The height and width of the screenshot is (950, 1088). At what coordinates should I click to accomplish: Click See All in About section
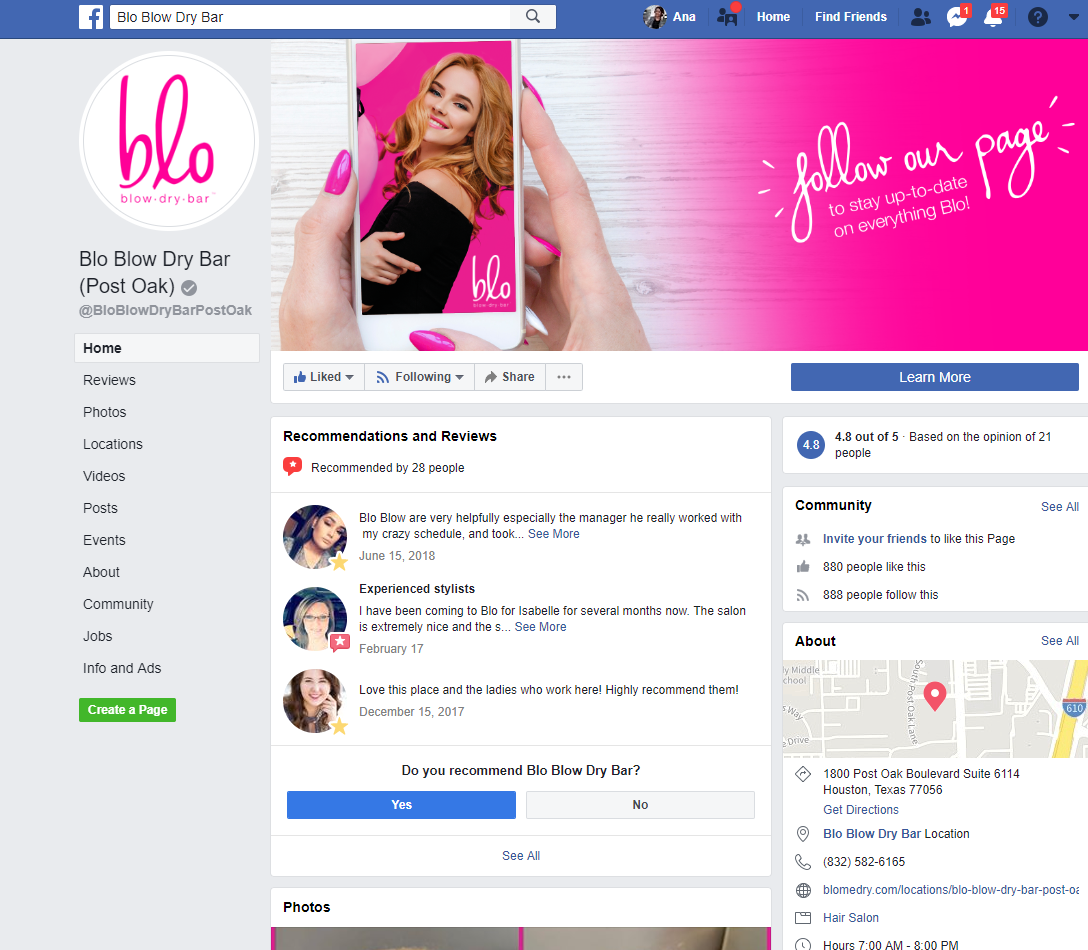1060,641
